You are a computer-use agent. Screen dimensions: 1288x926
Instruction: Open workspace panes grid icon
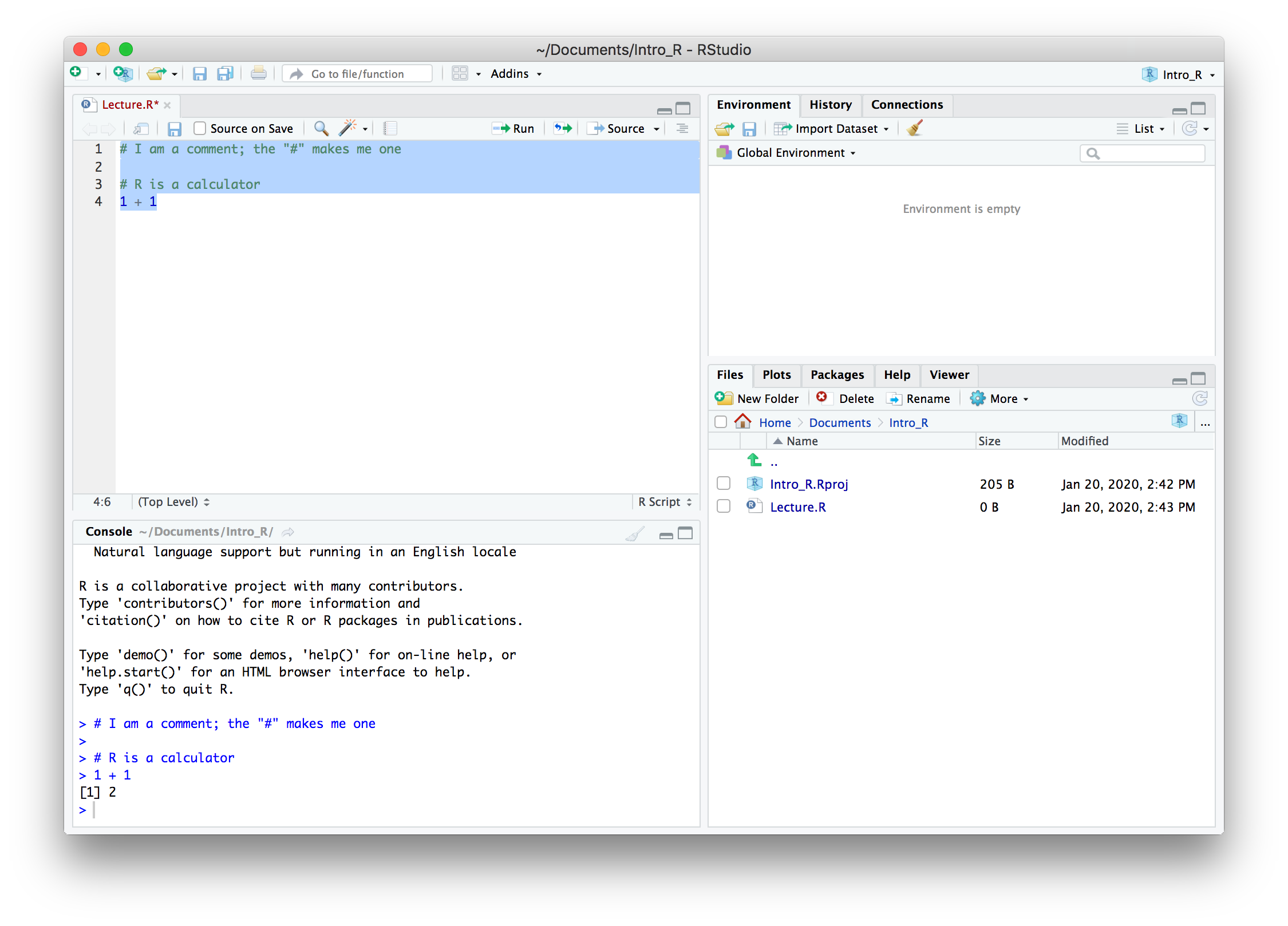pos(460,73)
